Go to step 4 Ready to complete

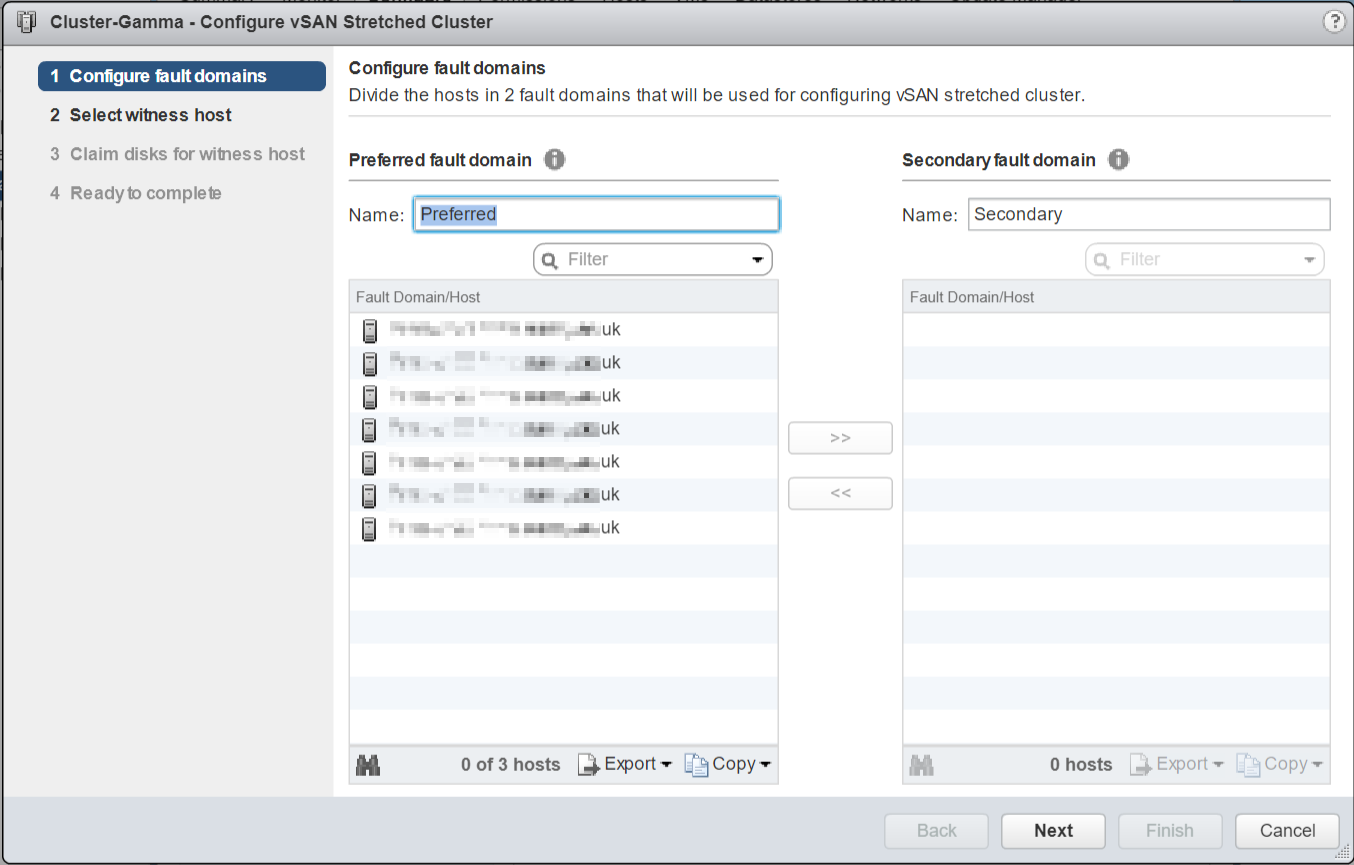(136, 193)
